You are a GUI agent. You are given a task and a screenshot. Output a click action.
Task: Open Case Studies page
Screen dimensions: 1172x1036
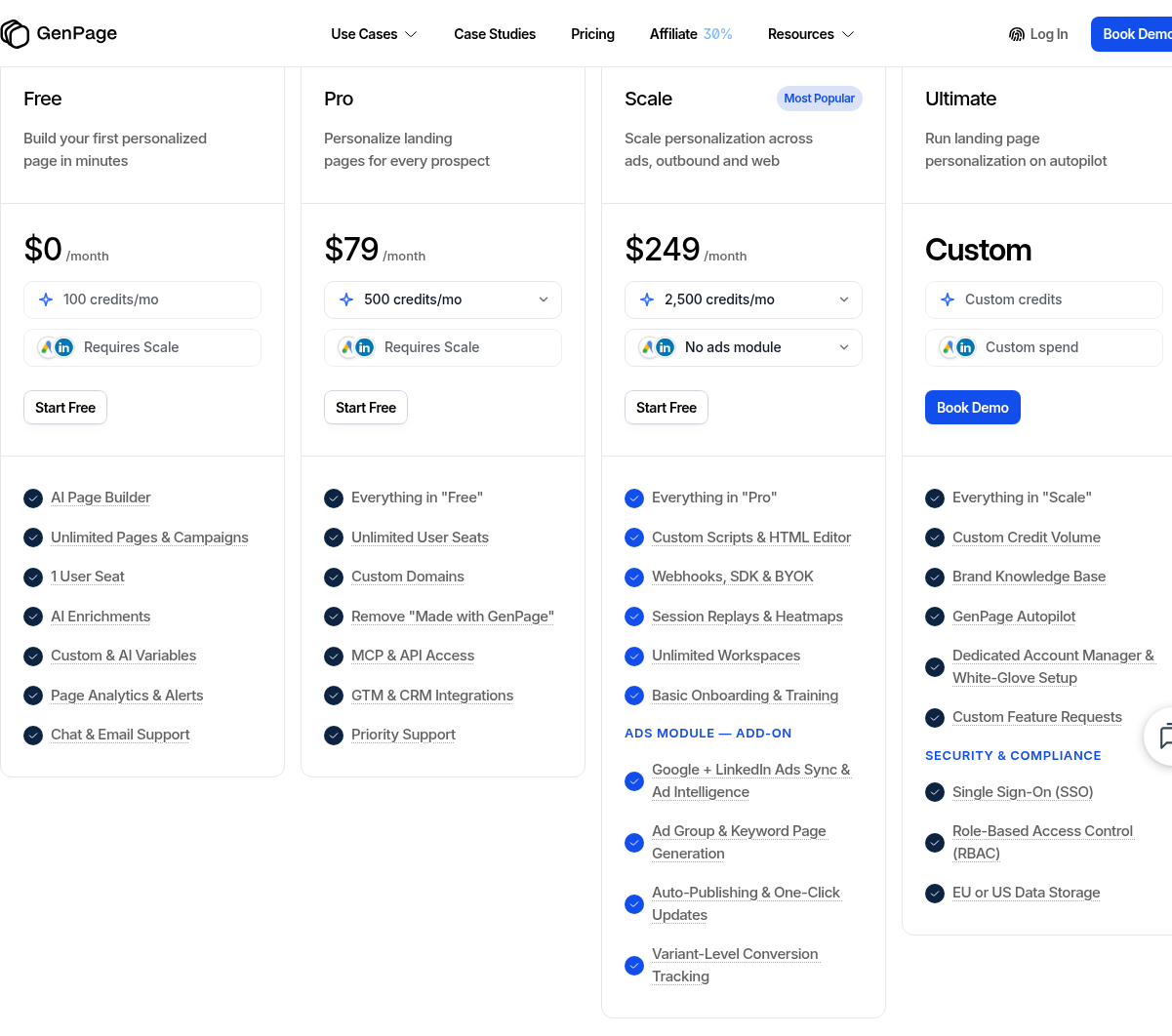point(495,34)
